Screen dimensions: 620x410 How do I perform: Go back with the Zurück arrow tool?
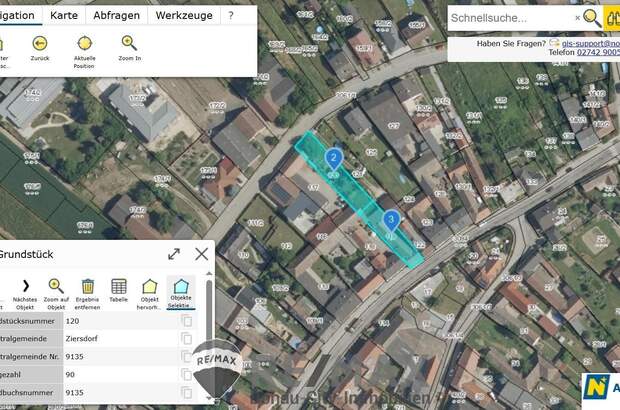coord(40,48)
